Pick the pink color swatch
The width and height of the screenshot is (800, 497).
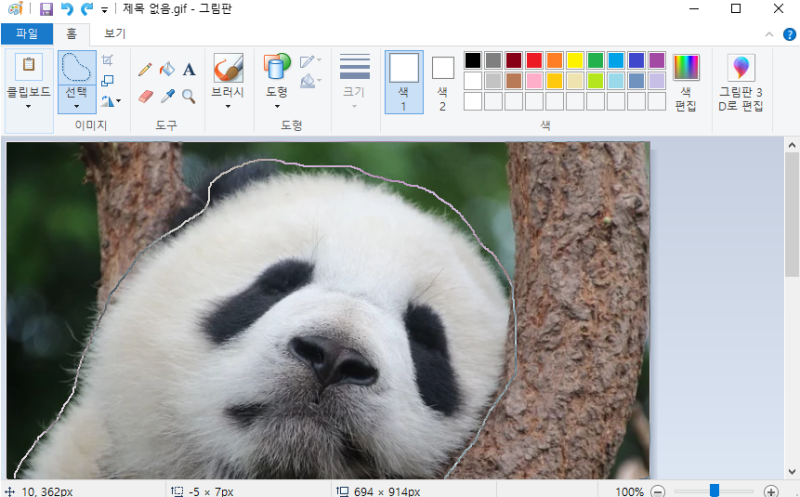(x=534, y=81)
